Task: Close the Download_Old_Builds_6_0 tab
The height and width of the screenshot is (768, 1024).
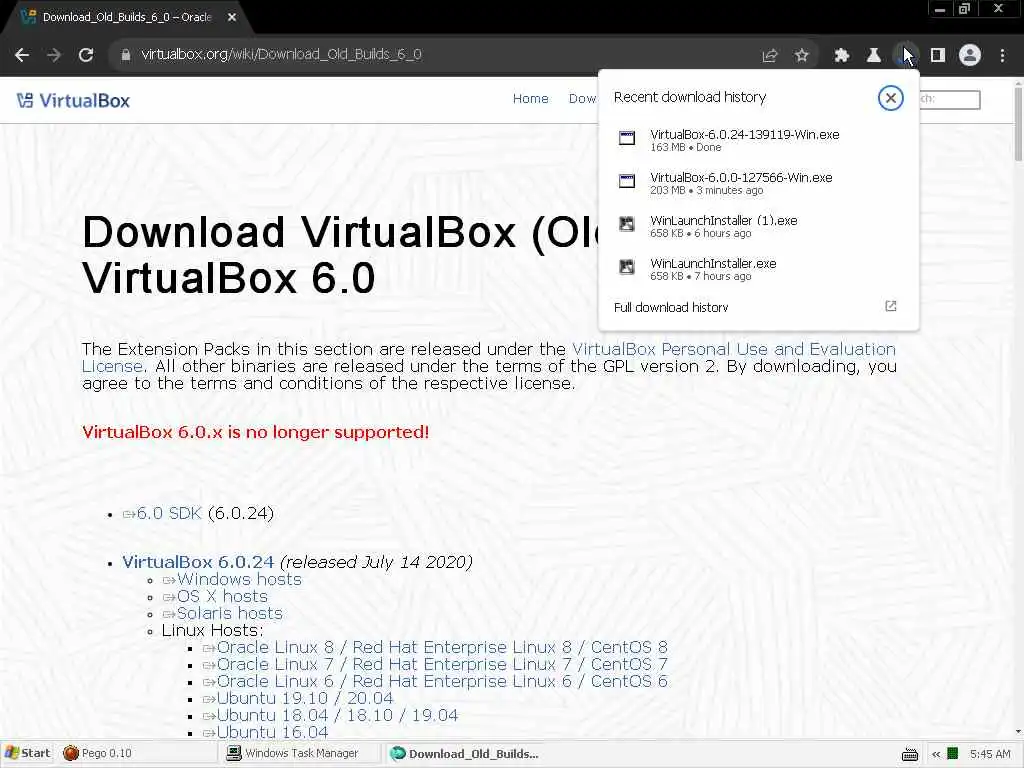Action: pos(232,18)
